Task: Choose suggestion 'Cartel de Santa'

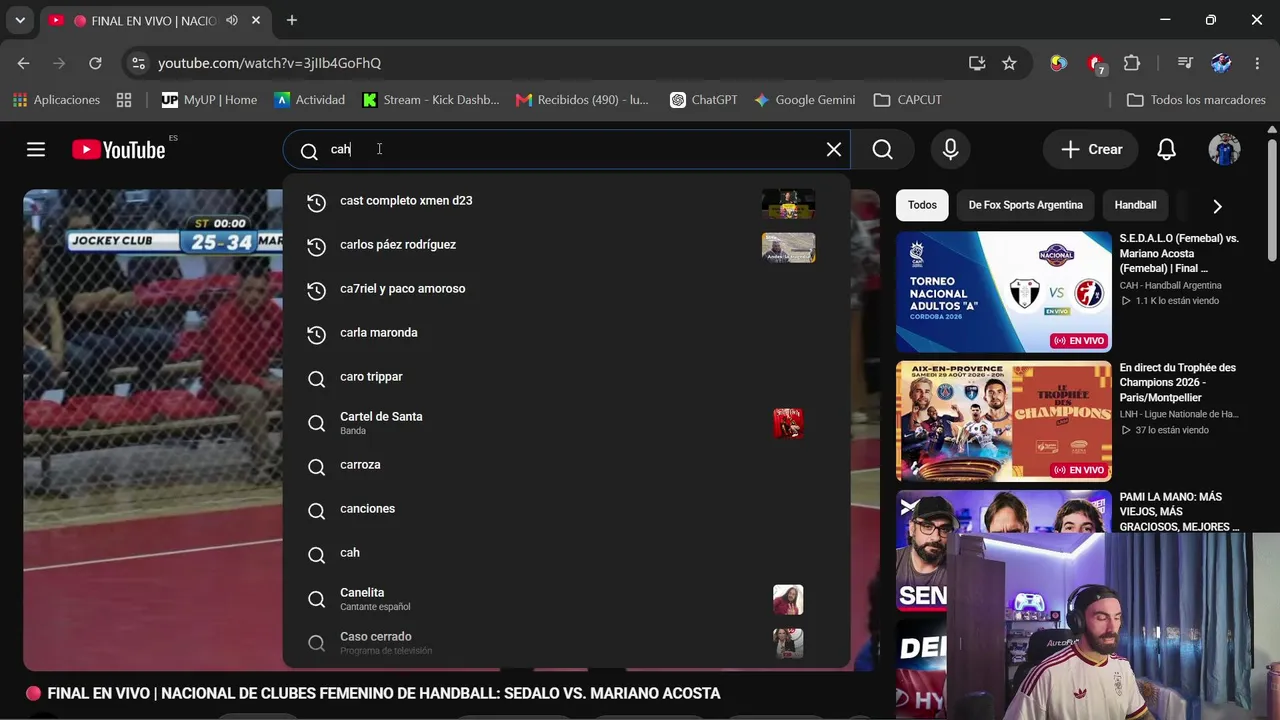Action: (566, 422)
